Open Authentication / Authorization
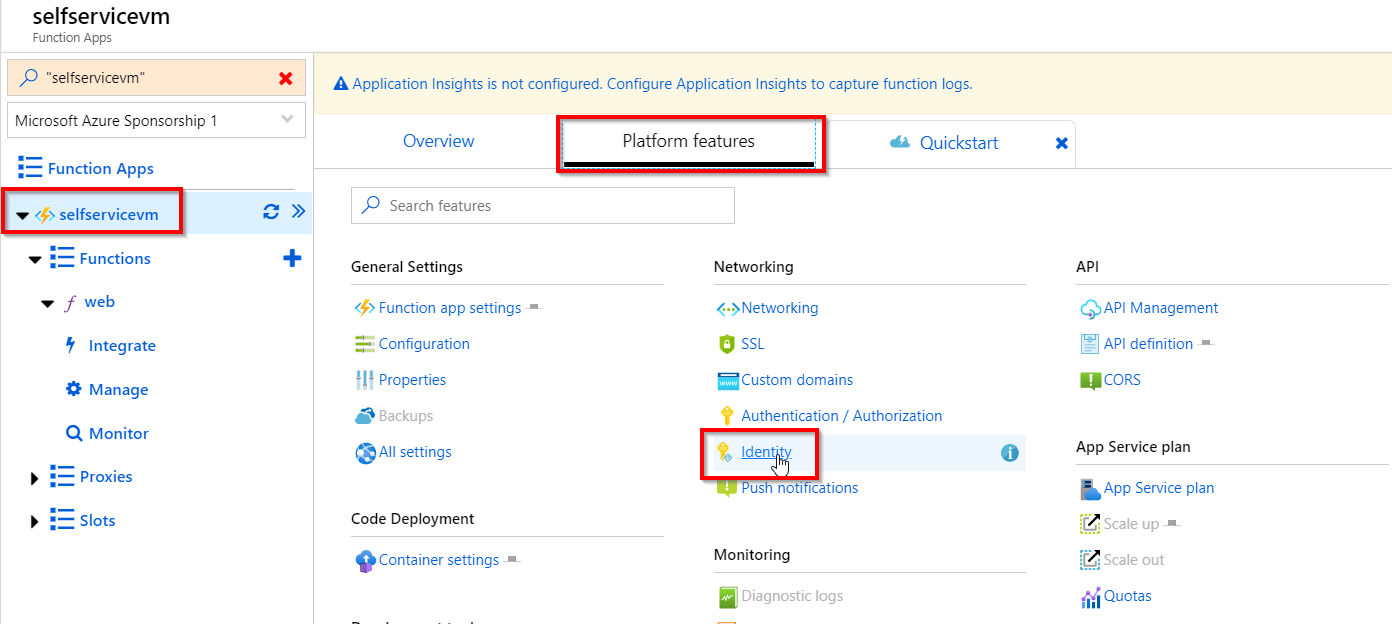The height and width of the screenshot is (624, 1392). [842, 416]
